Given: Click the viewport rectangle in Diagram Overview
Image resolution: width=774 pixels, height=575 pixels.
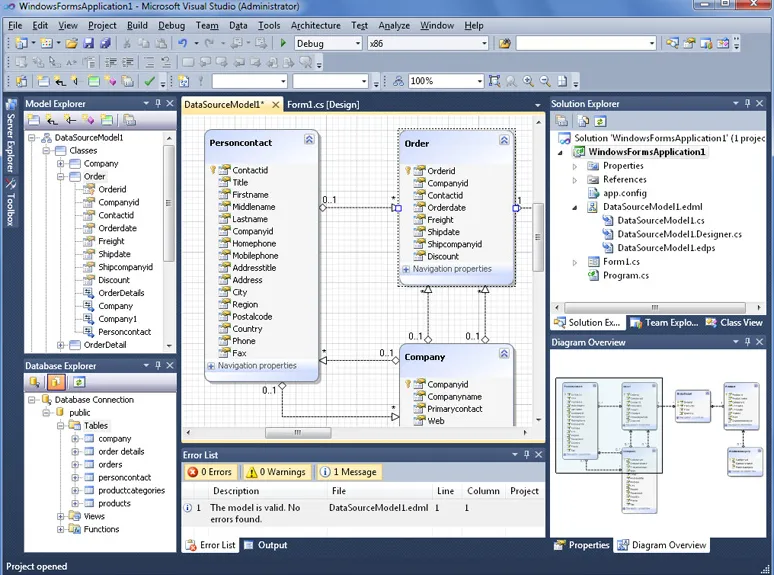Looking at the screenshot, I should click(x=609, y=425).
